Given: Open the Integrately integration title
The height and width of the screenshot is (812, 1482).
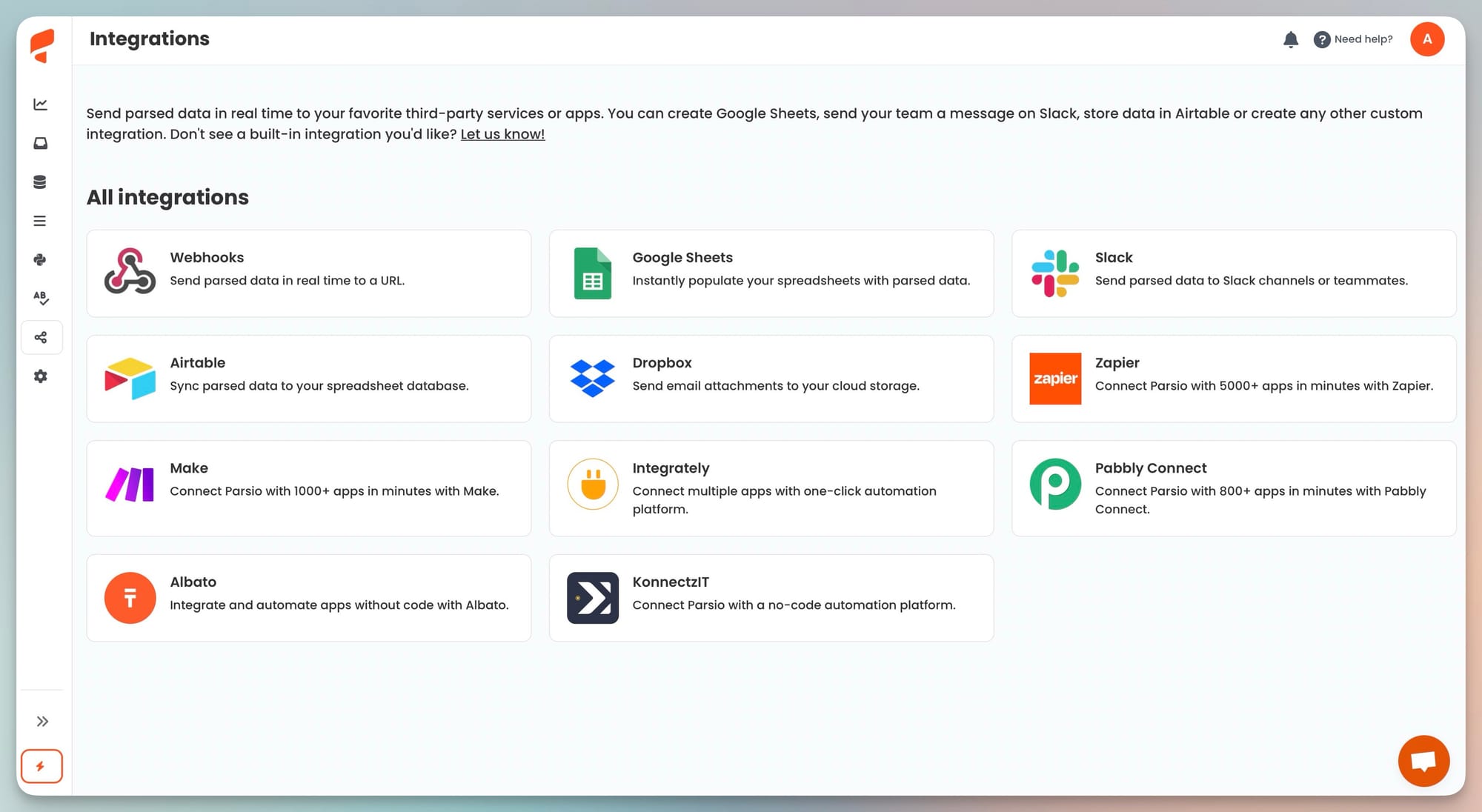Looking at the screenshot, I should pyautogui.click(x=671, y=468).
